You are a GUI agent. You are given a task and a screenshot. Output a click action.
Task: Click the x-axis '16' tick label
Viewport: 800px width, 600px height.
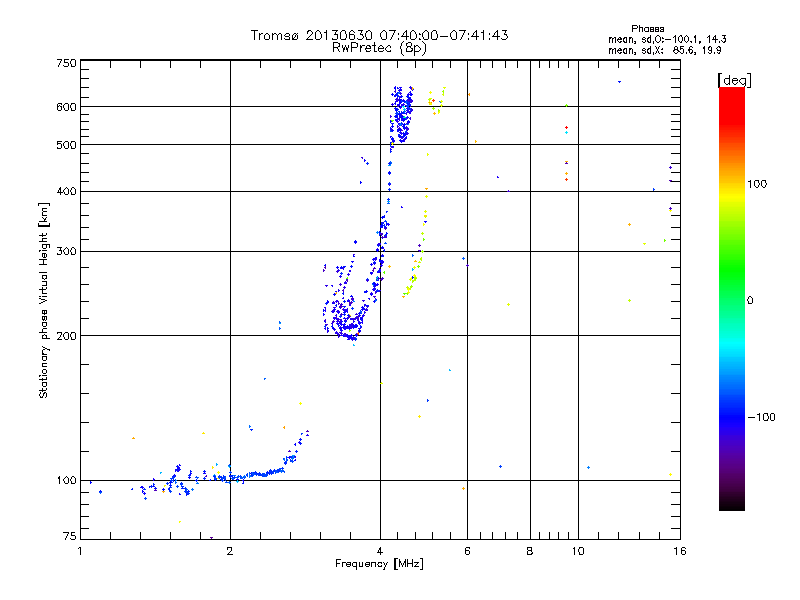tap(680, 551)
